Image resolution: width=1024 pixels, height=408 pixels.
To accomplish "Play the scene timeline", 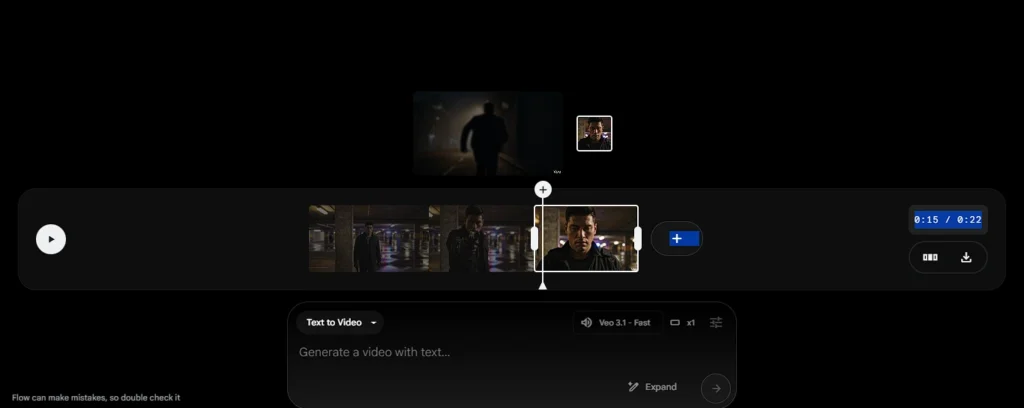I will tap(51, 239).
